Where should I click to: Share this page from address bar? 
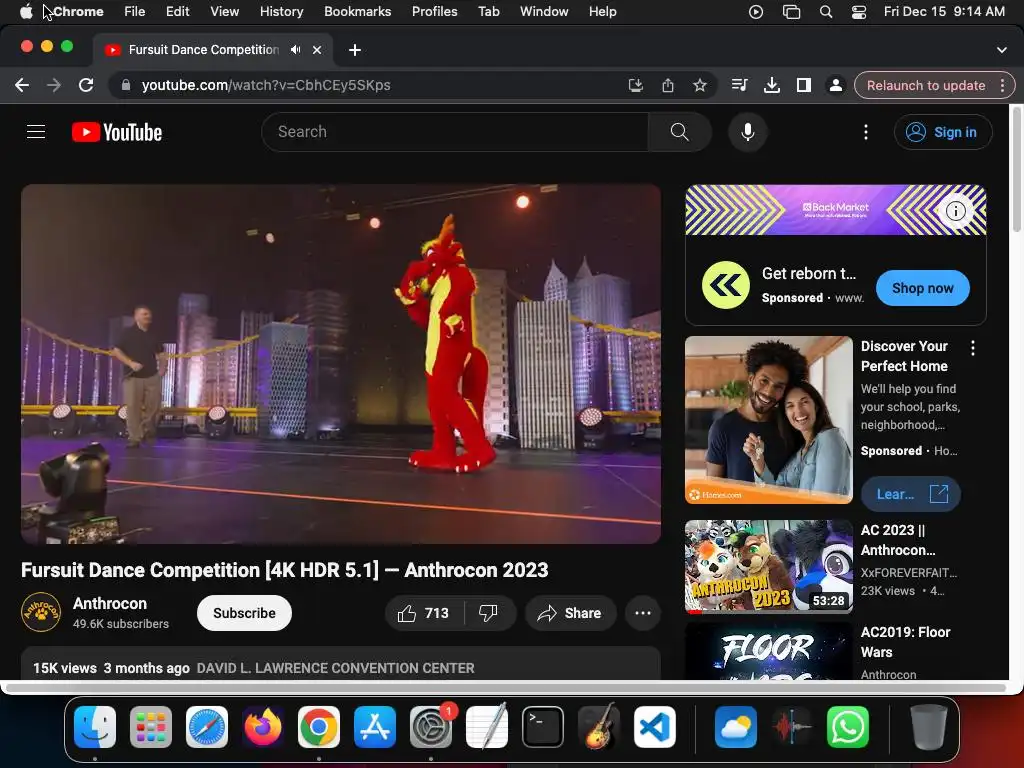pos(667,85)
